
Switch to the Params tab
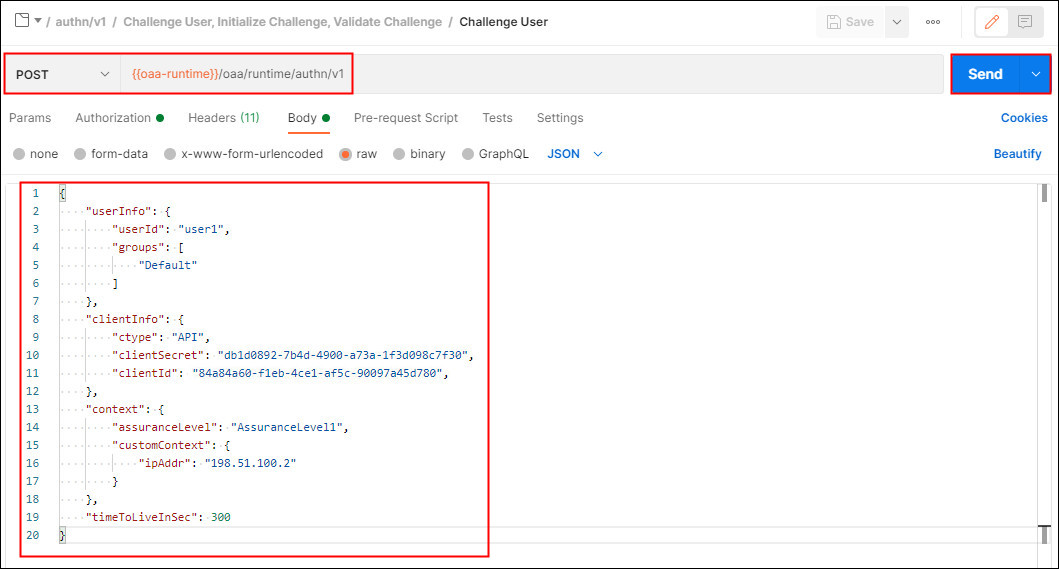pyautogui.click(x=30, y=118)
